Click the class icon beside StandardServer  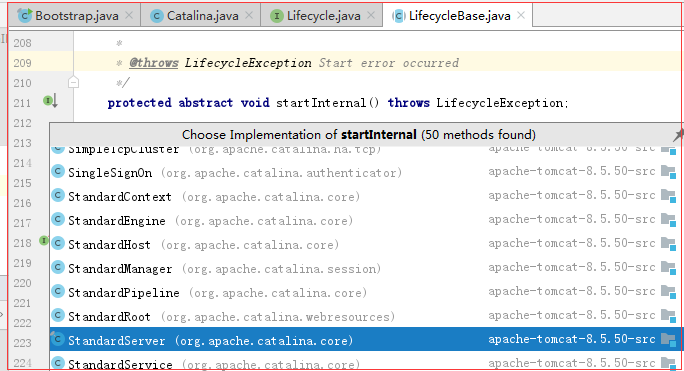(58, 339)
